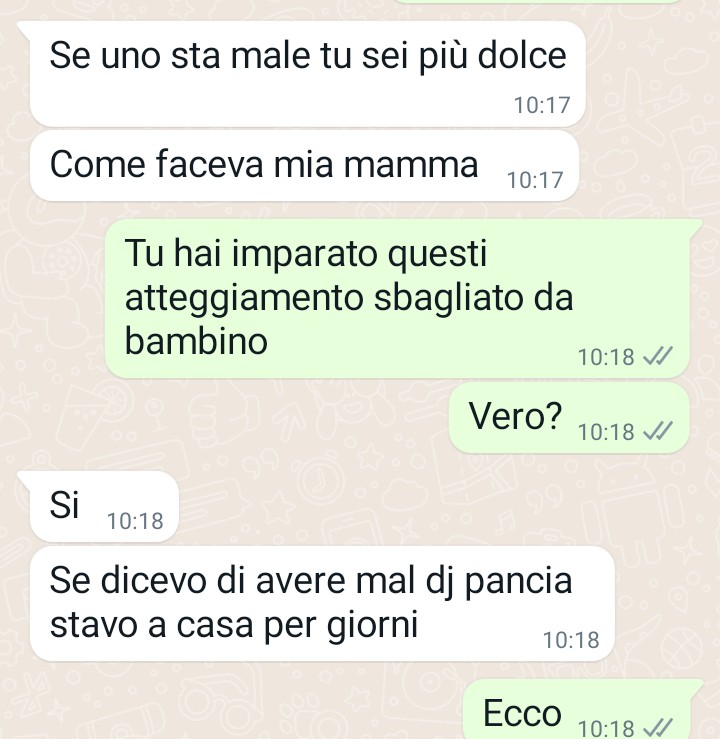Viewport: 720px width, 739px height.
Task: Tap the 10:18 timestamp on 'bambino' message
Action: pos(606,357)
